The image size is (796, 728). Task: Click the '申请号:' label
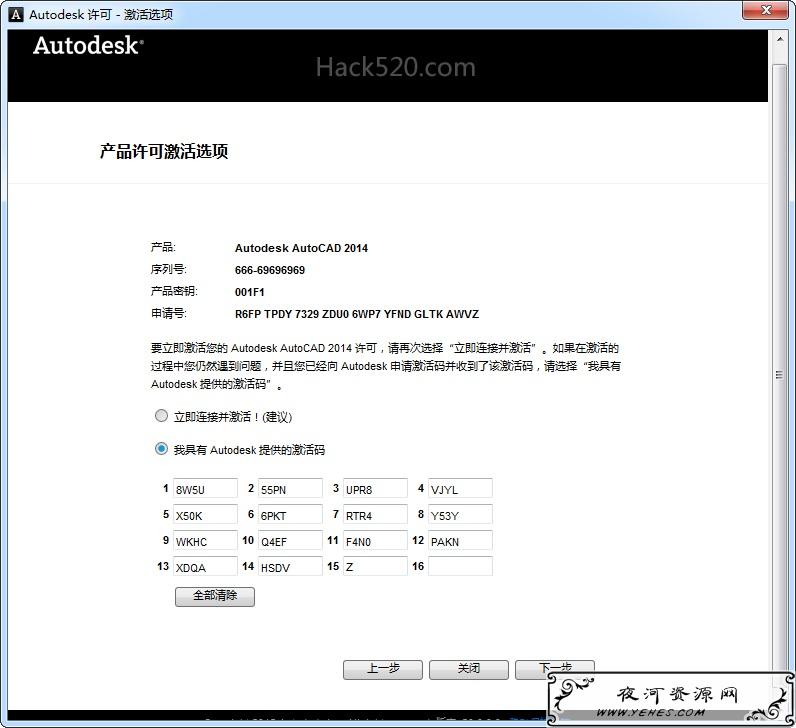pos(169,313)
